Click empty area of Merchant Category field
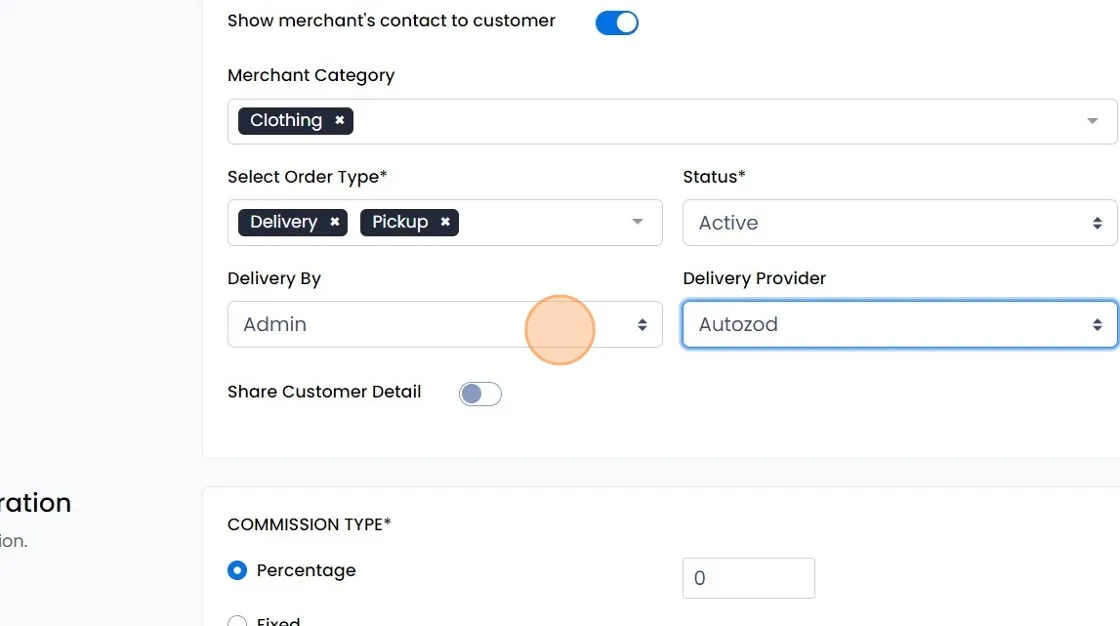Image resolution: width=1120 pixels, height=626 pixels. [x=714, y=121]
